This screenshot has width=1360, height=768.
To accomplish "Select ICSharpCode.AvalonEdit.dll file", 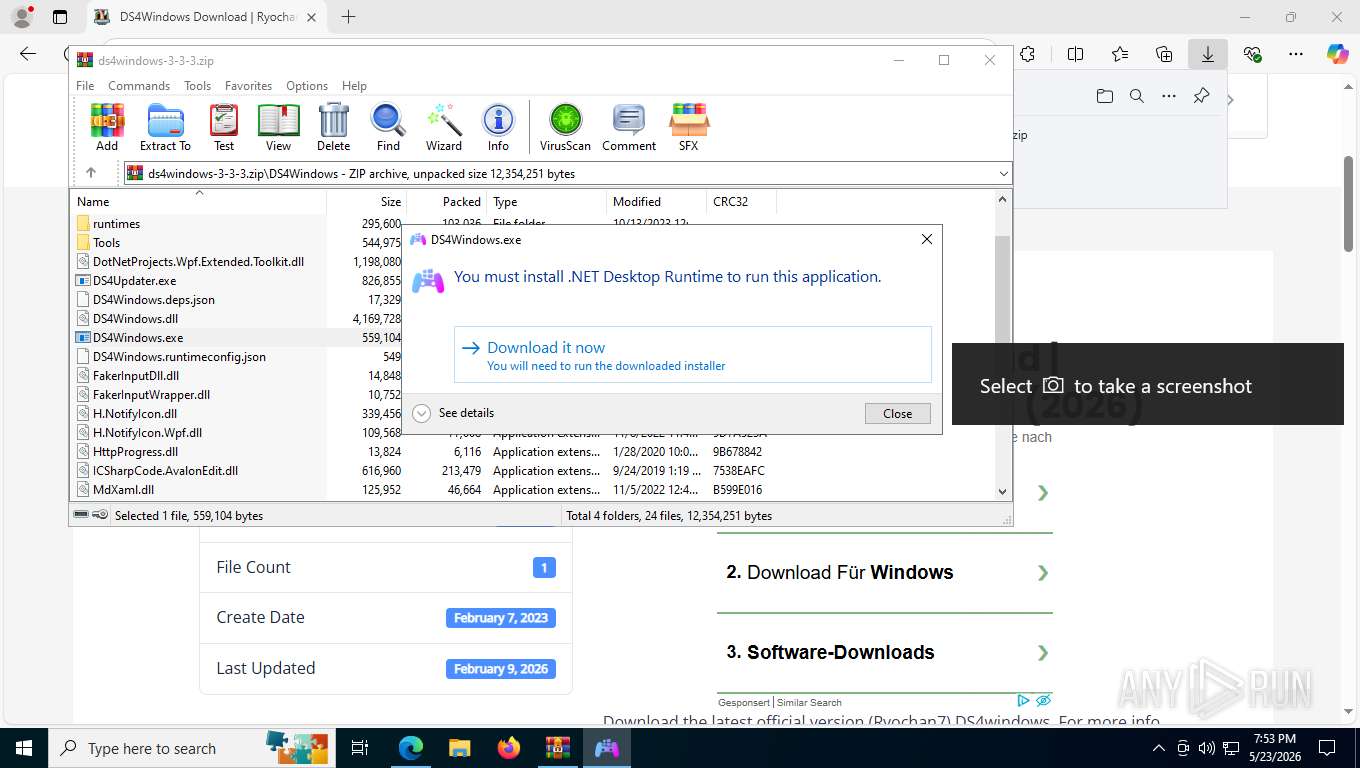I will pyautogui.click(x=165, y=471).
